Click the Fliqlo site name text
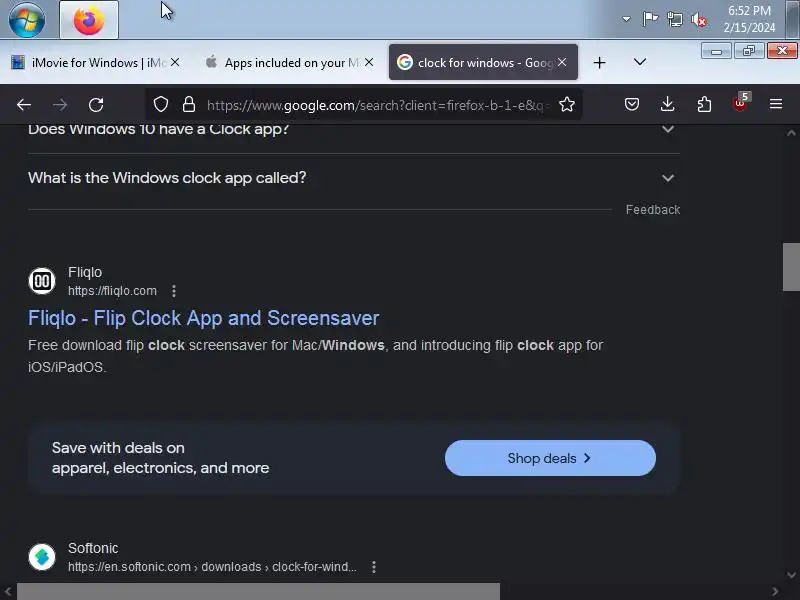Viewport: 800px width, 600px height. click(85, 272)
